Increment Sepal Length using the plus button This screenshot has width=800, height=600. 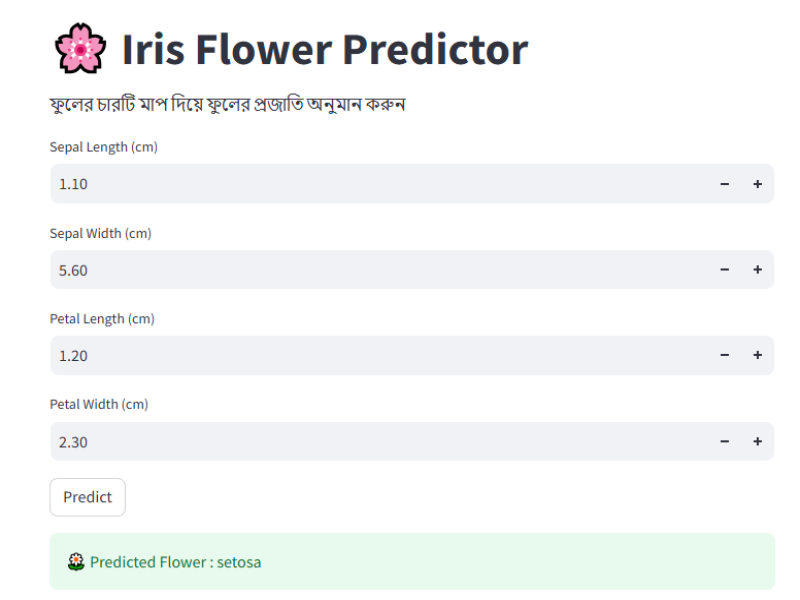(x=757, y=184)
